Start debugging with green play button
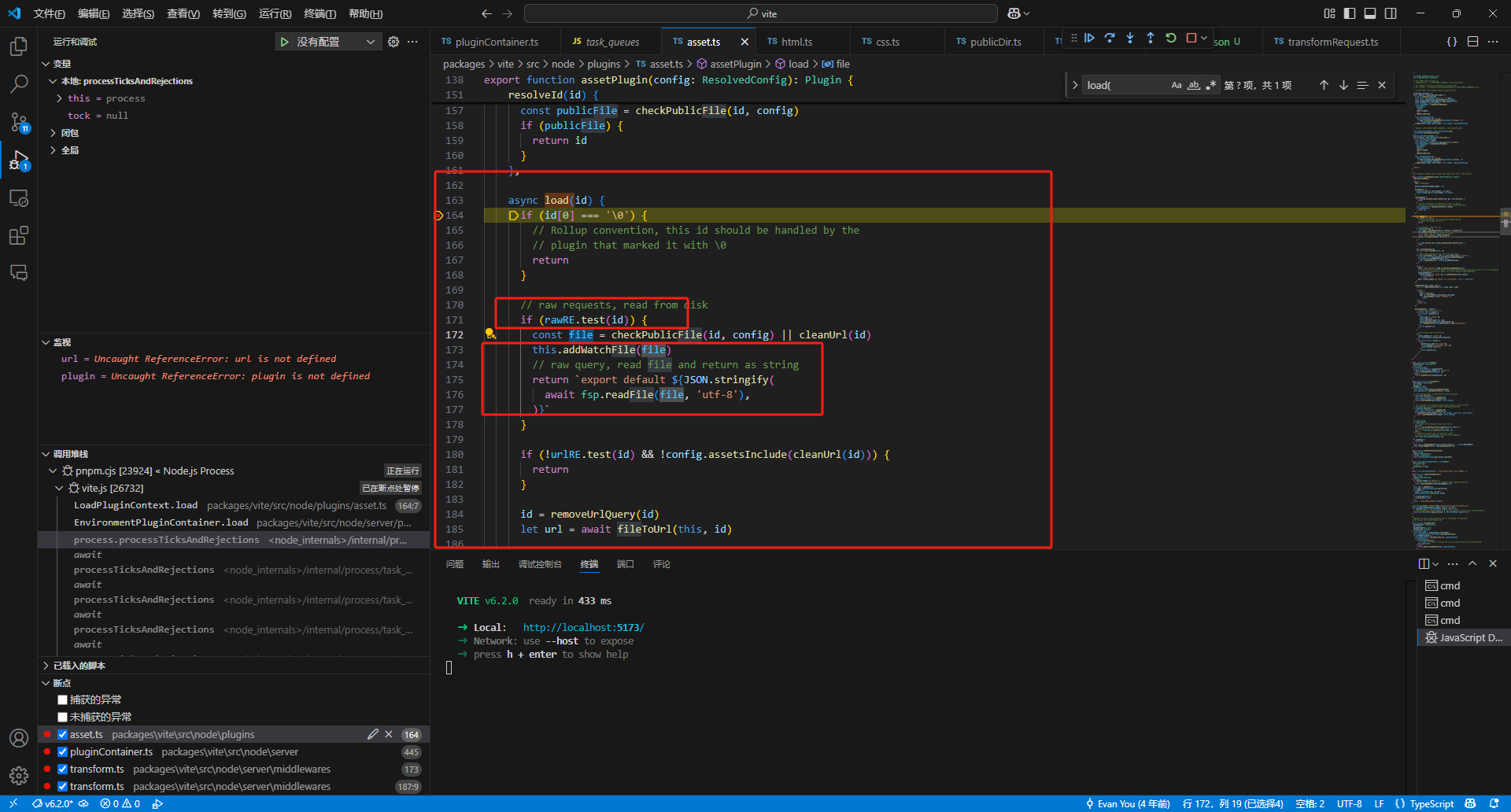 (x=284, y=42)
